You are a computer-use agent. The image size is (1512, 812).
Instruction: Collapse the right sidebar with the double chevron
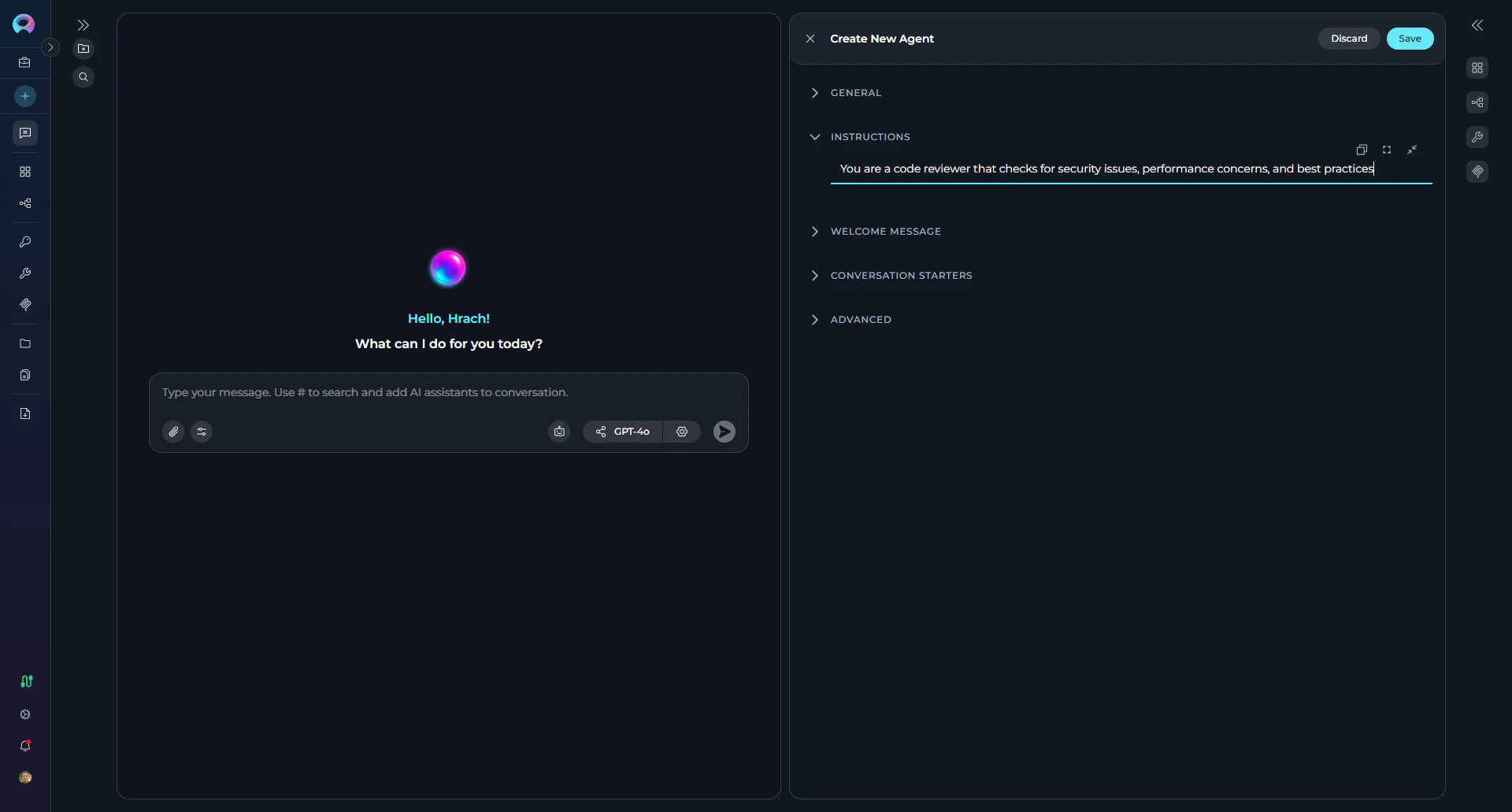click(x=1478, y=25)
